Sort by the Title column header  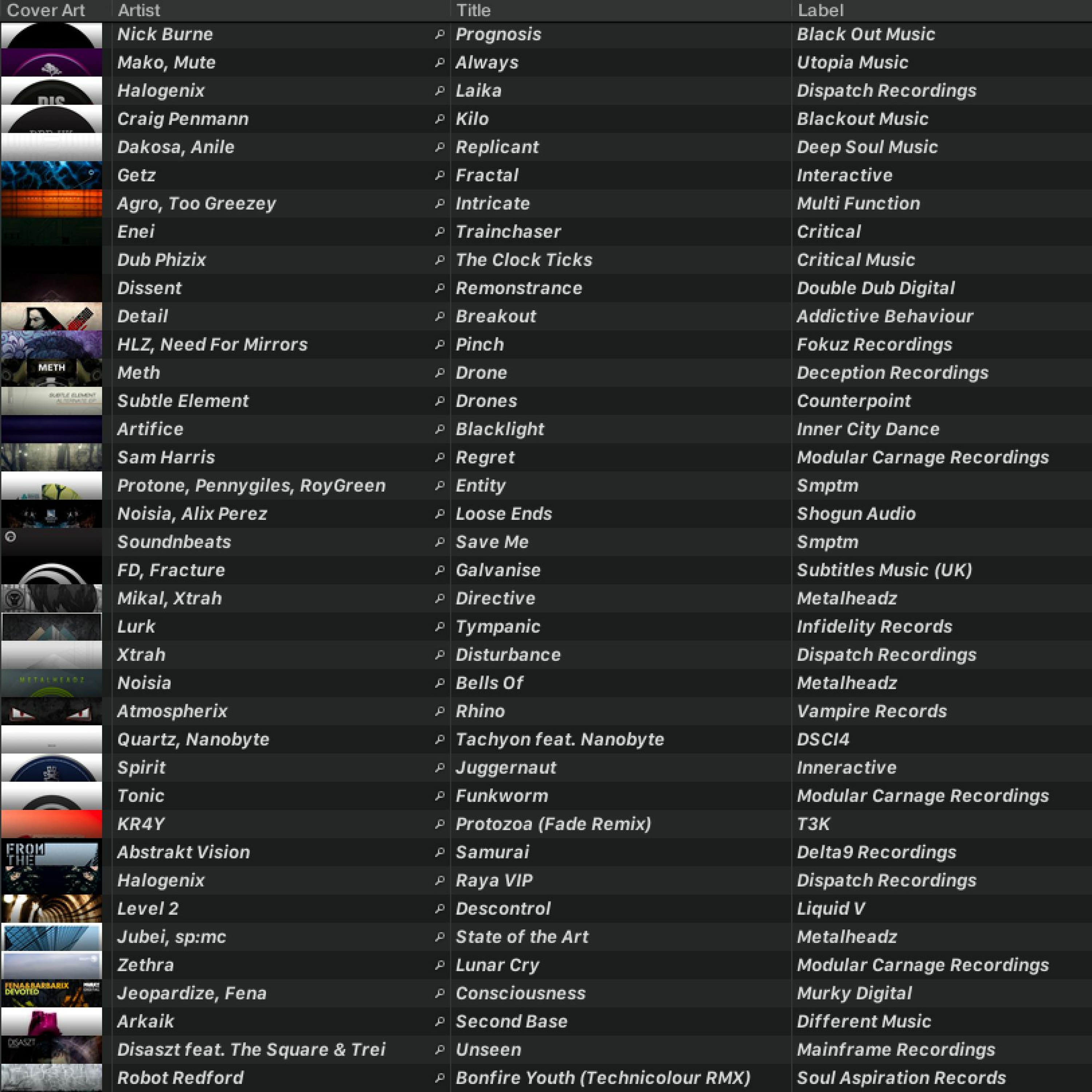[x=473, y=10]
